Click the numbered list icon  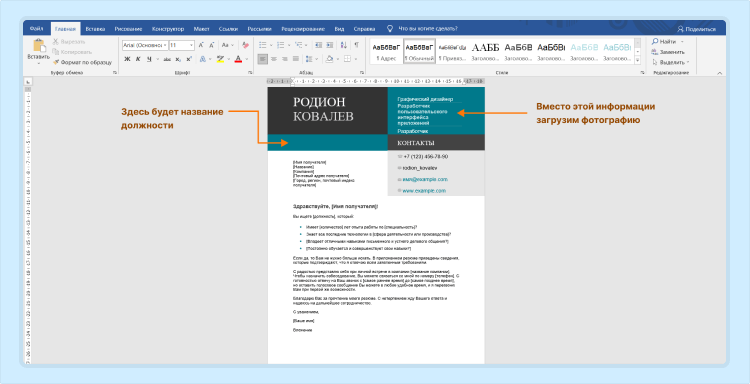tap(281, 45)
